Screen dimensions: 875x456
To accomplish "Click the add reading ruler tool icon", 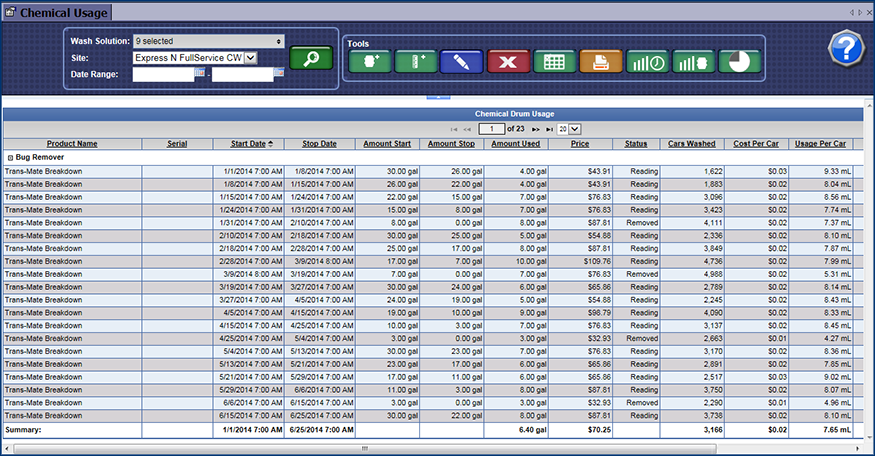I will (414, 62).
